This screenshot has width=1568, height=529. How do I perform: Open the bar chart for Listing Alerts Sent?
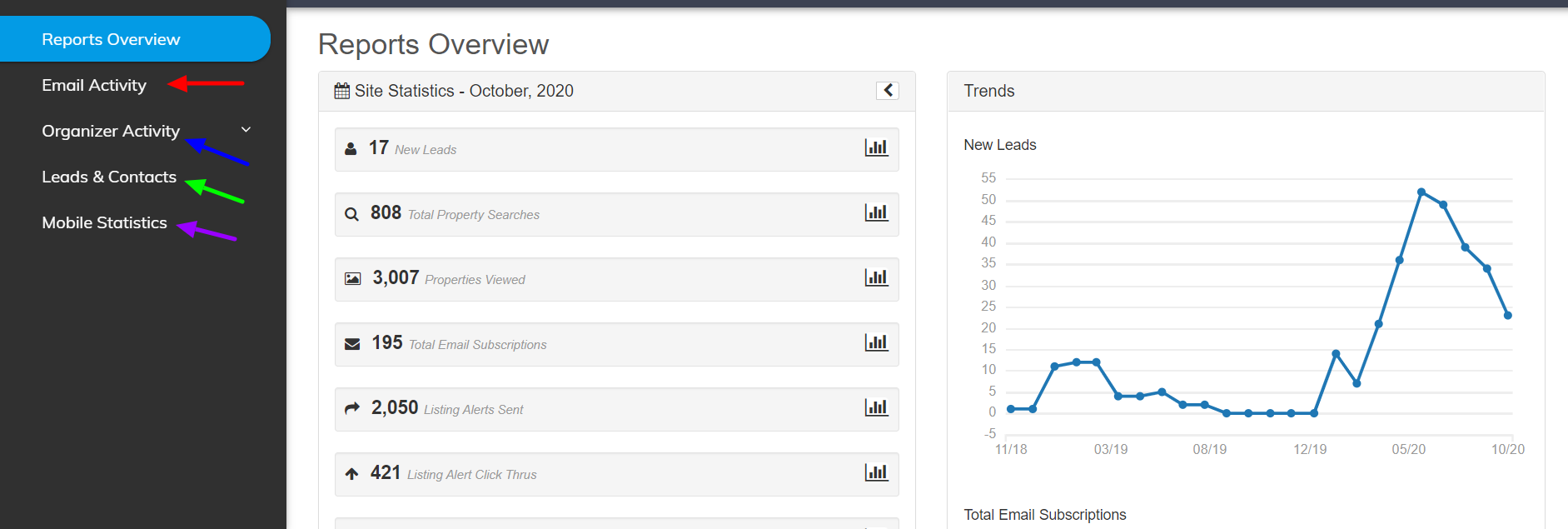point(876,407)
